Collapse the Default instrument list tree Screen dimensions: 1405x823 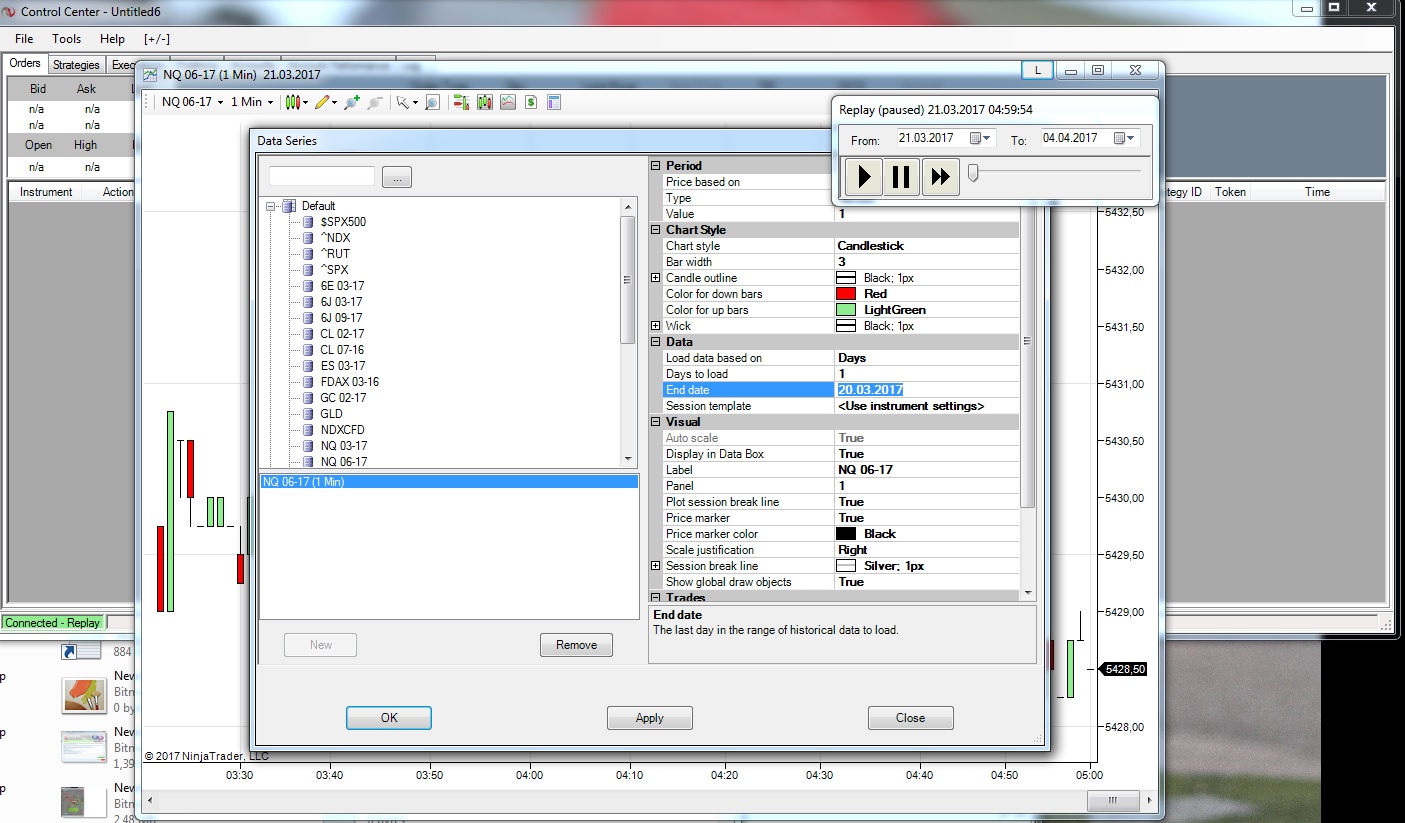coord(270,206)
